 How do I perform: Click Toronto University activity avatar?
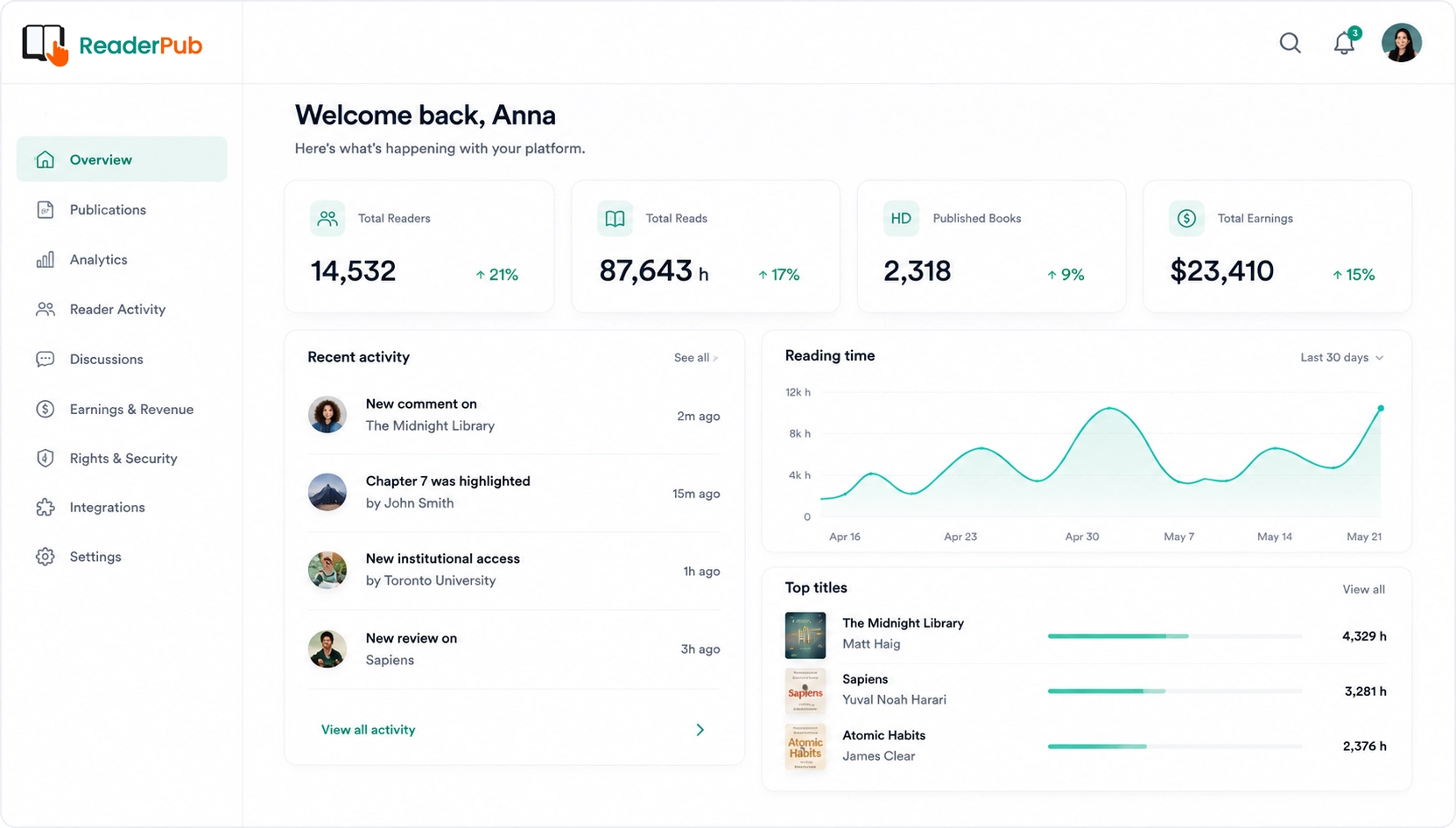coord(327,570)
